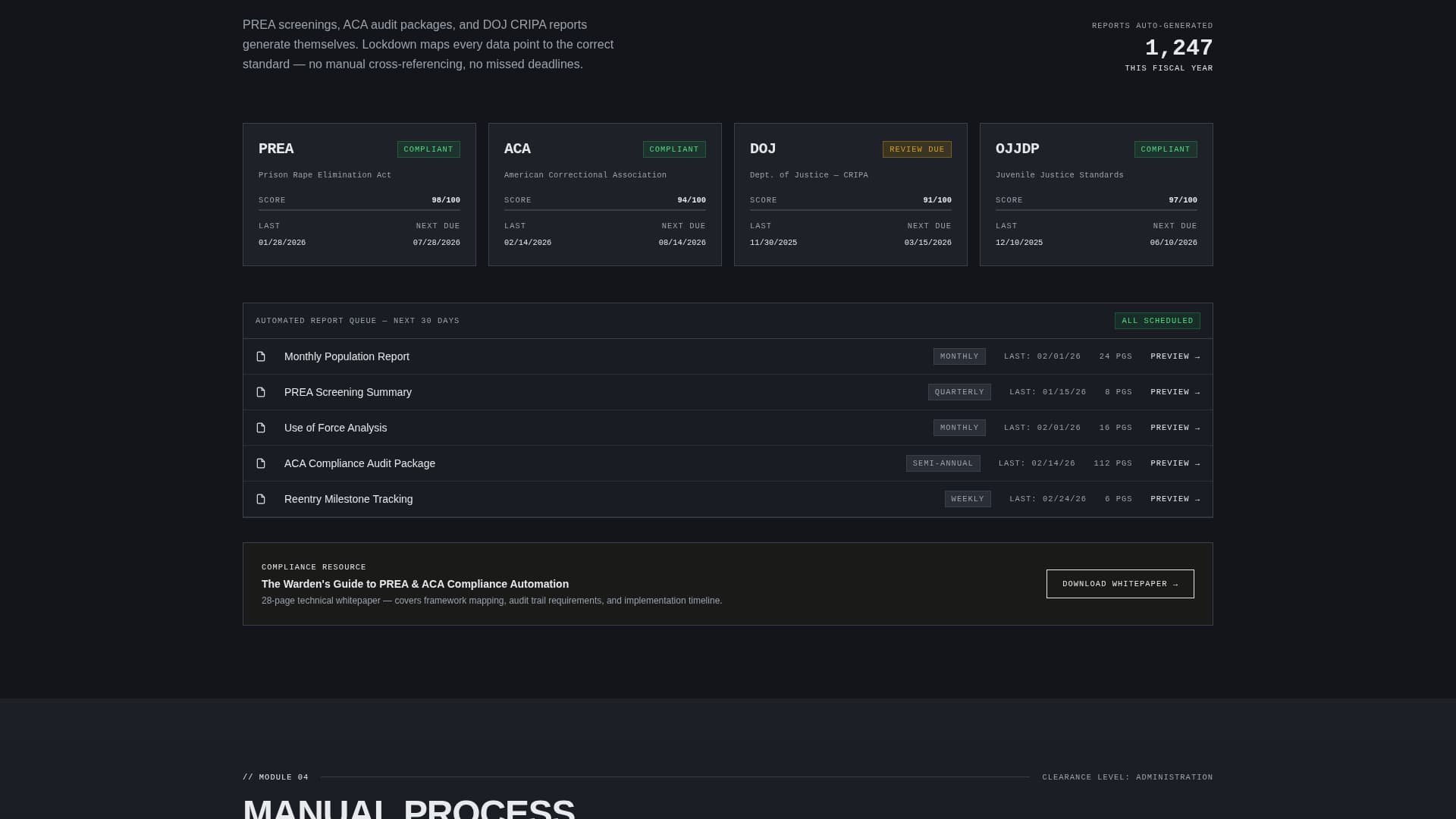The height and width of the screenshot is (819, 1456).
Task: Click the DOJ REVIEW DUE badge
Action: (917, 149)
